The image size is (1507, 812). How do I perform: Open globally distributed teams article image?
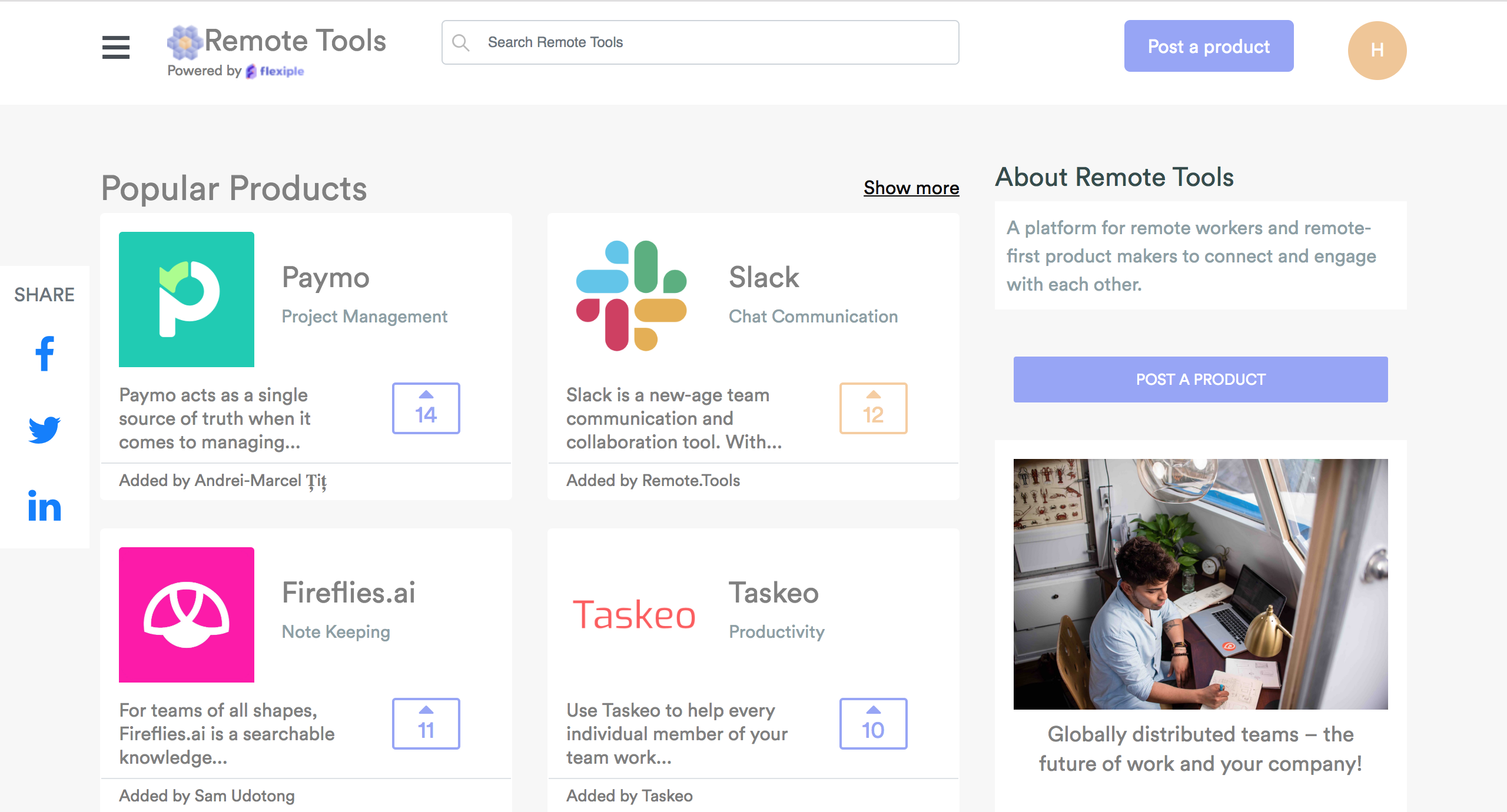(1200, 584)
